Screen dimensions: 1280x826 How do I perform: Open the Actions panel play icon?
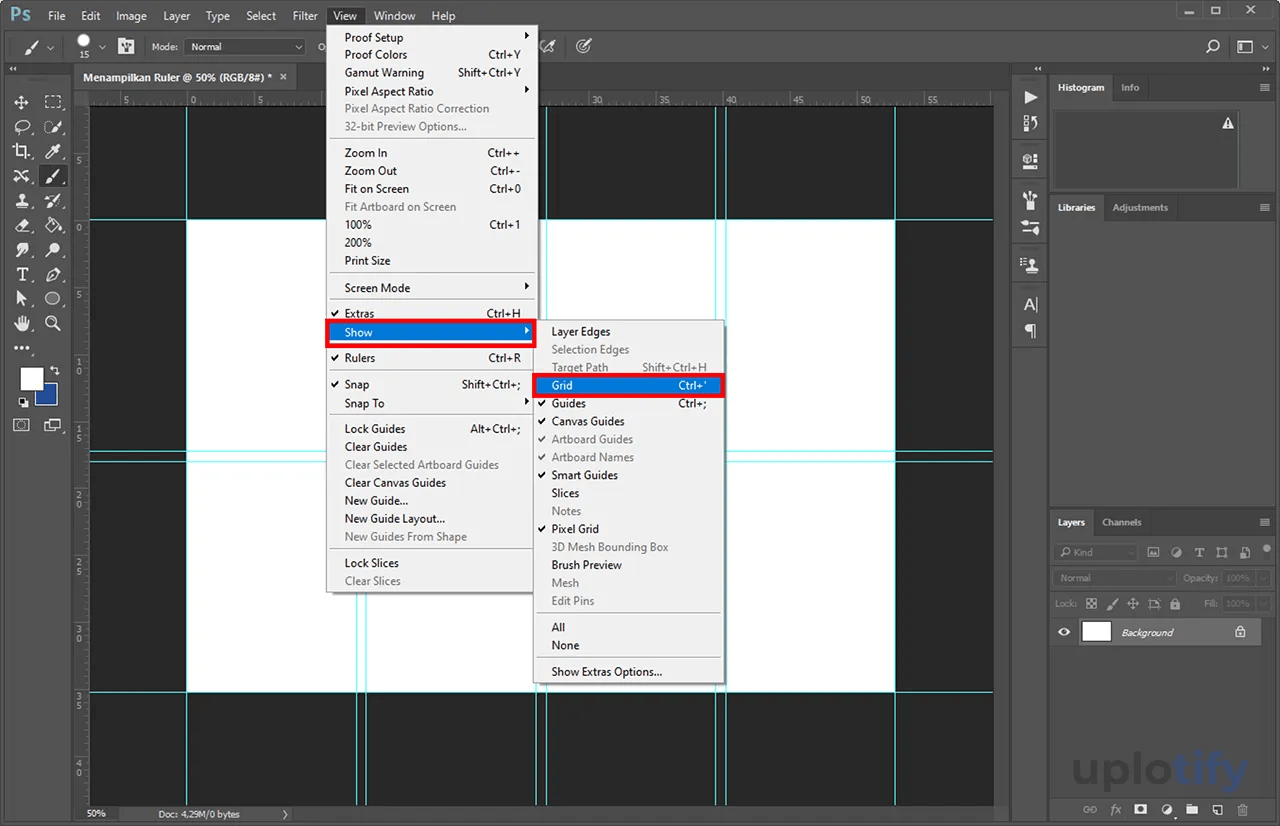(1030, 97)
